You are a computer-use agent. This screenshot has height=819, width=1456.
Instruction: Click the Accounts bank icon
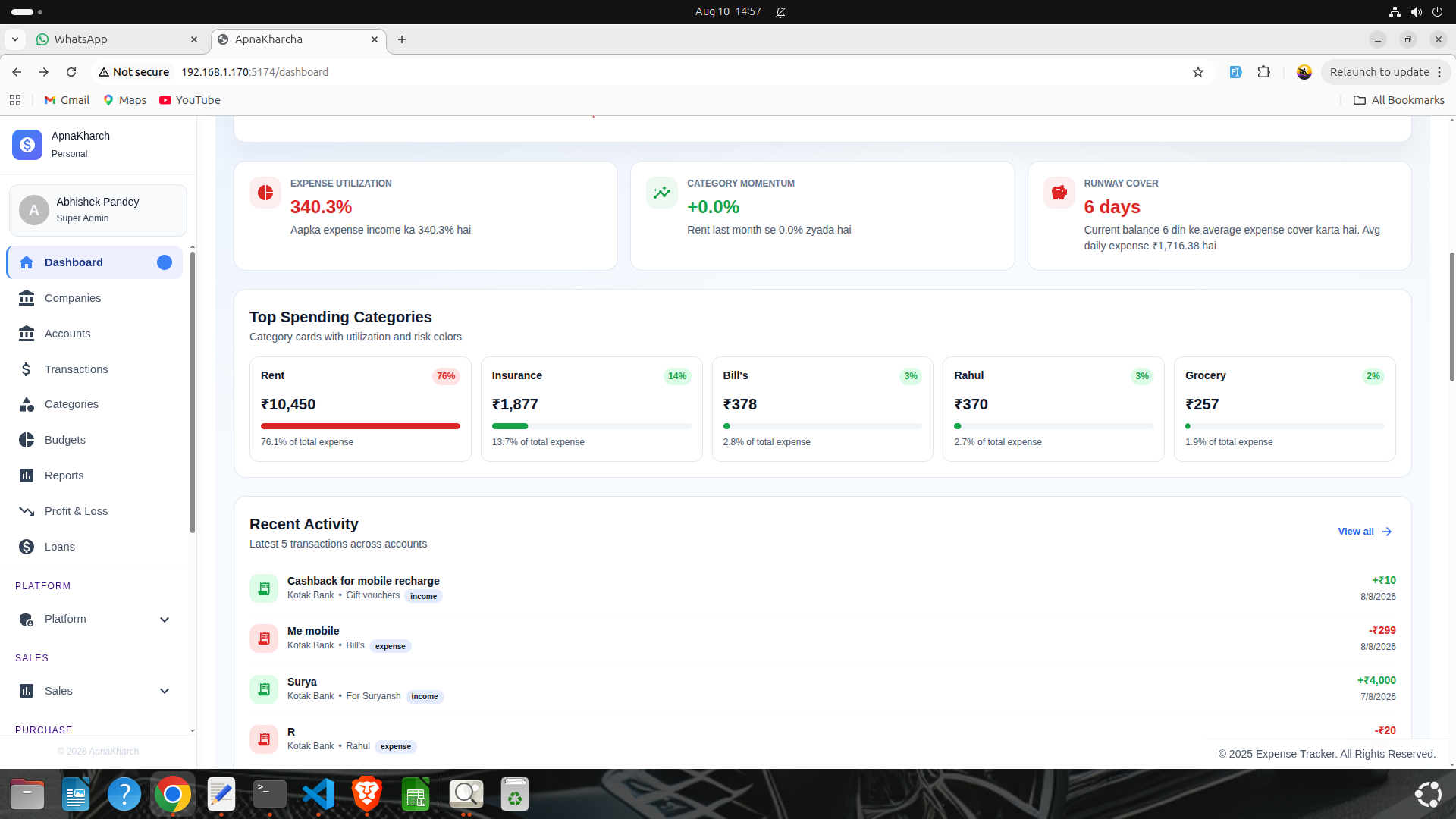(27, 334)
